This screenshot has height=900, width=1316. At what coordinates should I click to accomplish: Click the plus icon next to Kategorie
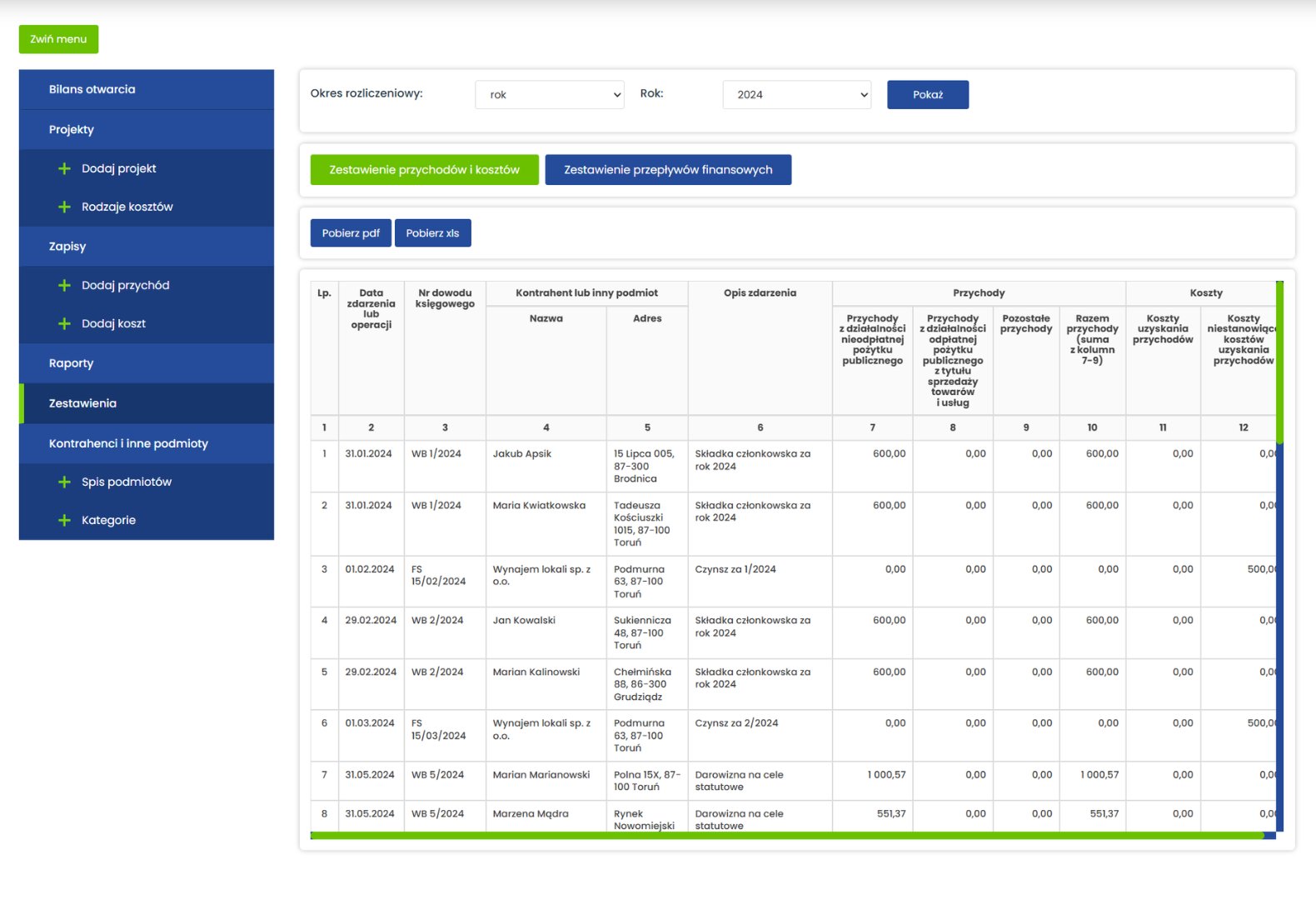point(64,520)
